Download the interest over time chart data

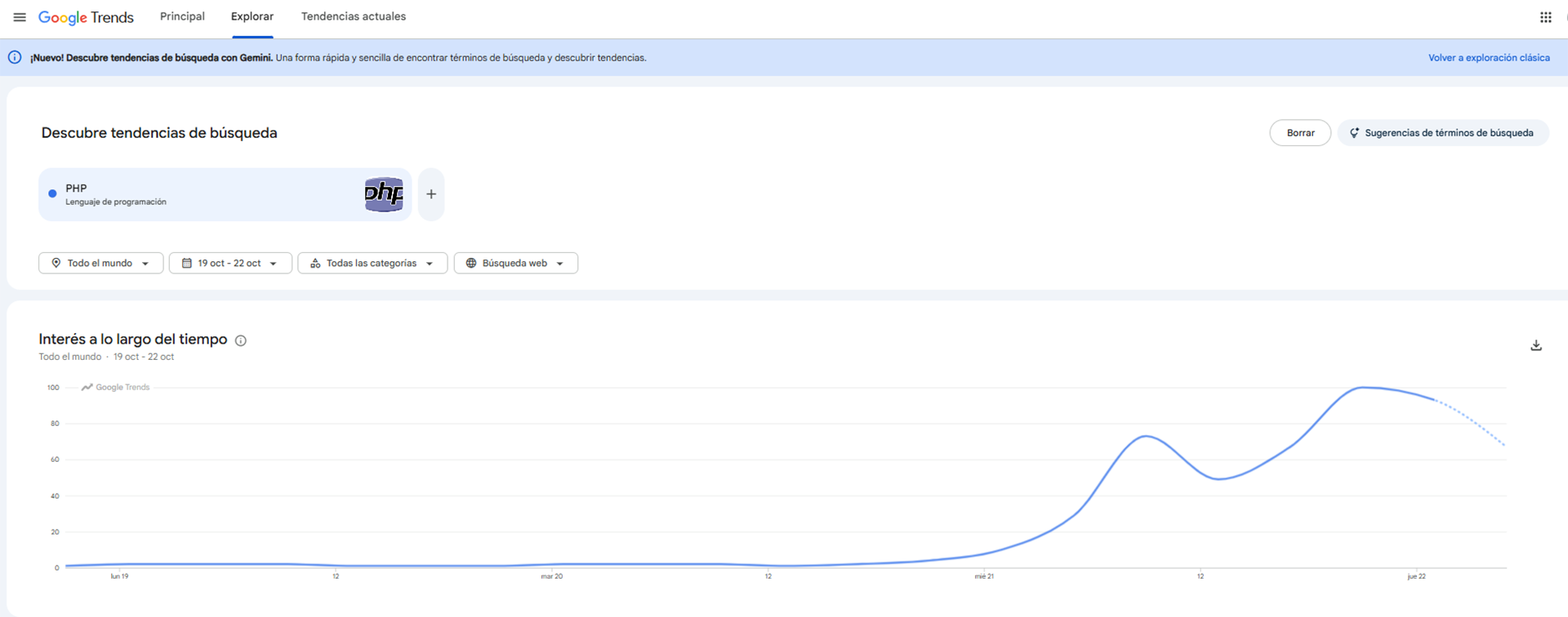click(1536, 345)
